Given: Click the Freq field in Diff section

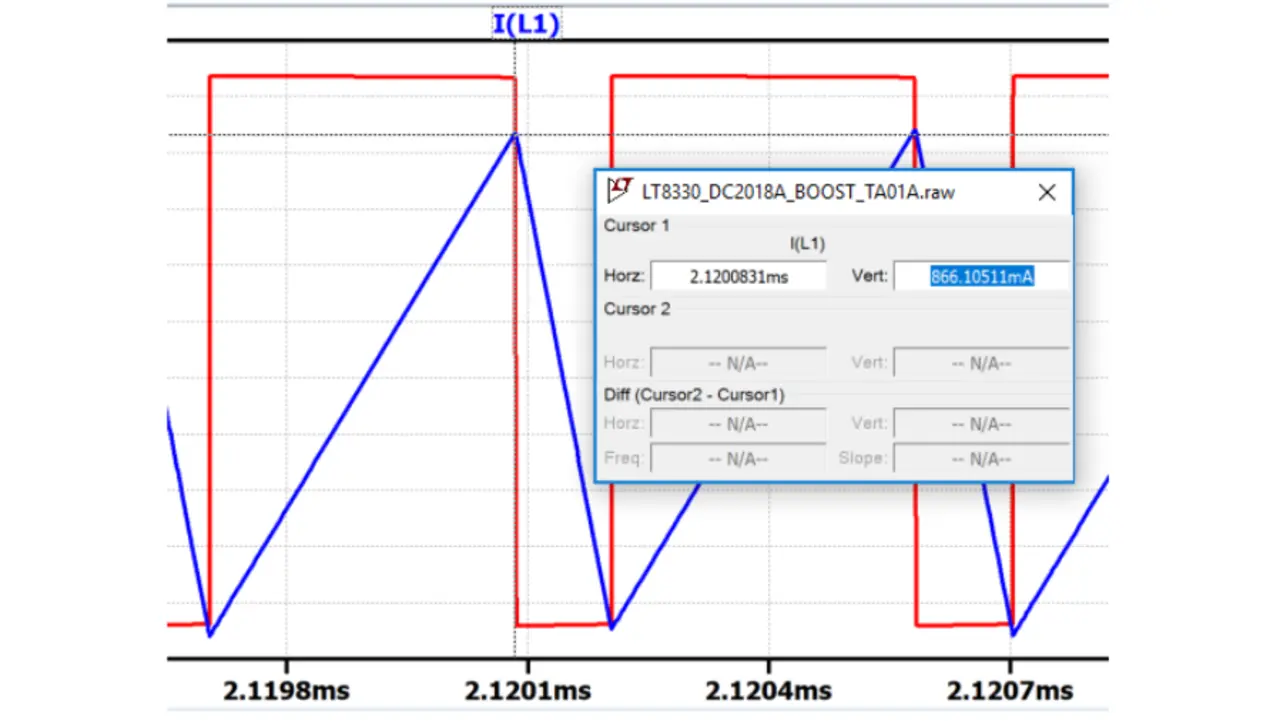Looking at the screenshot, I should pyautogui.click(x=738, y=459).
